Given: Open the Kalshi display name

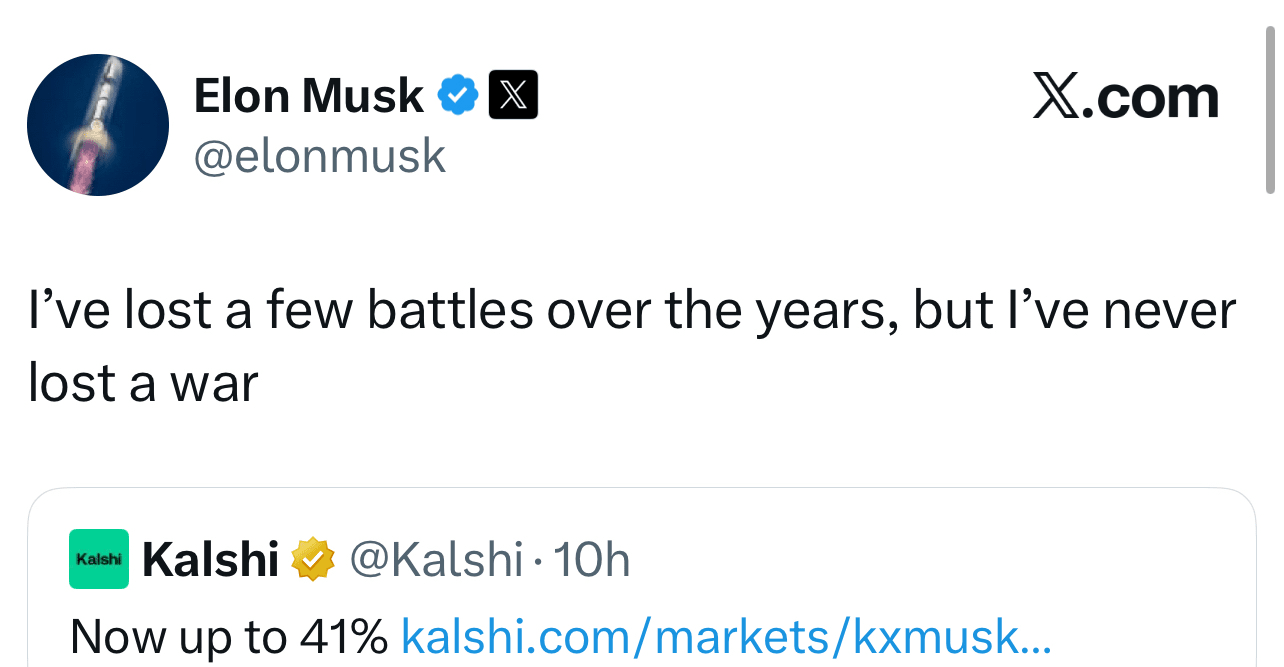Looking at the screenshot, I should pyautogui.click(x=210, y=560).
